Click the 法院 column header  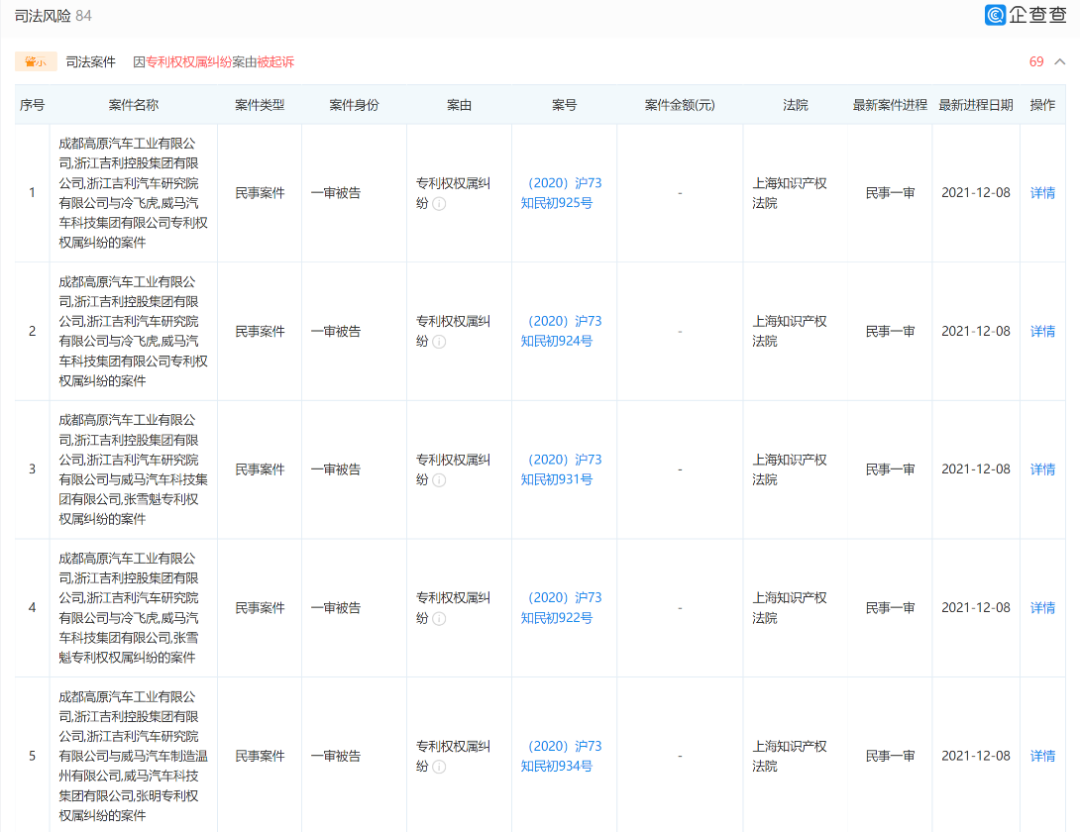[795, 105]
